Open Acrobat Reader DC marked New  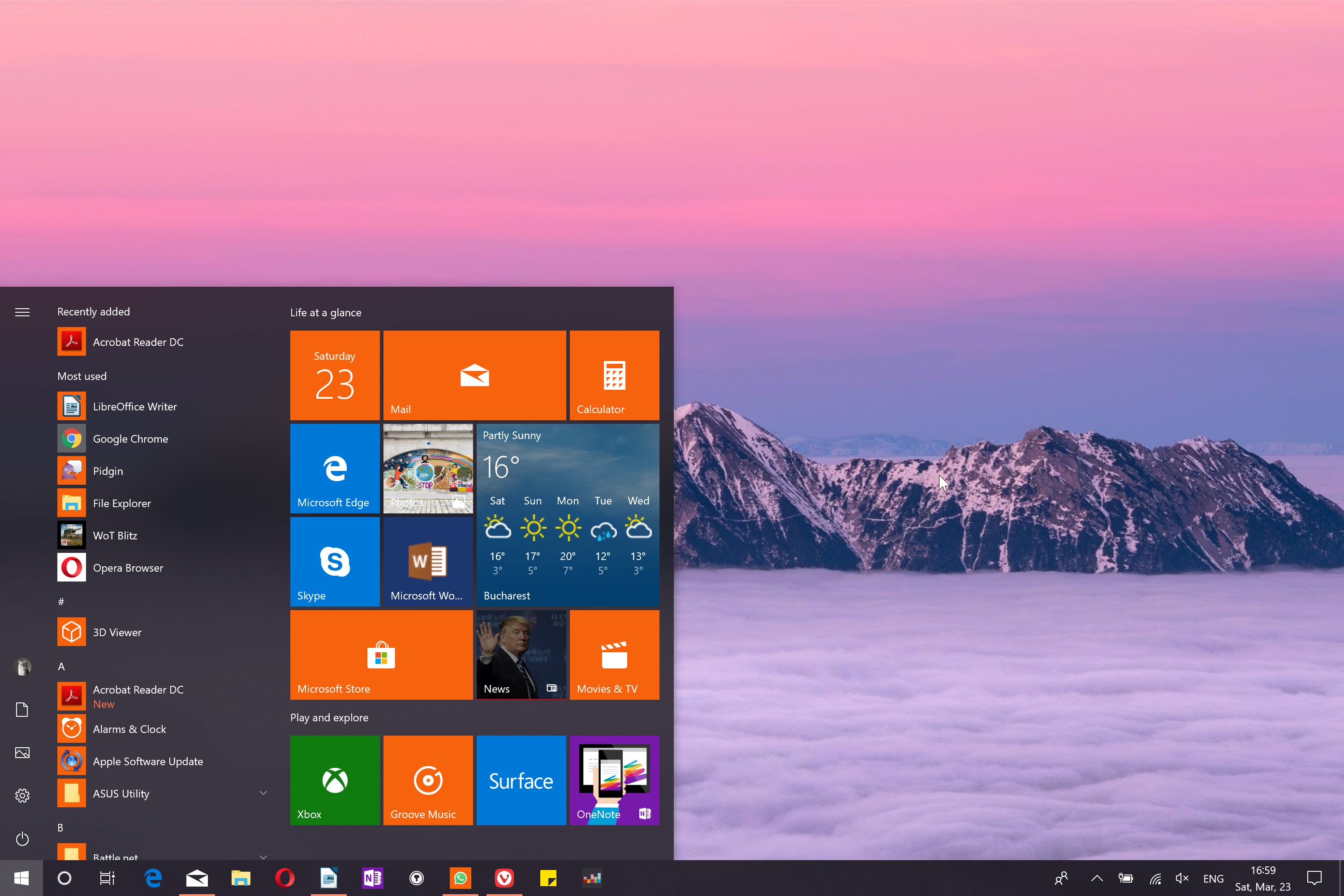[x=163, y=697]
